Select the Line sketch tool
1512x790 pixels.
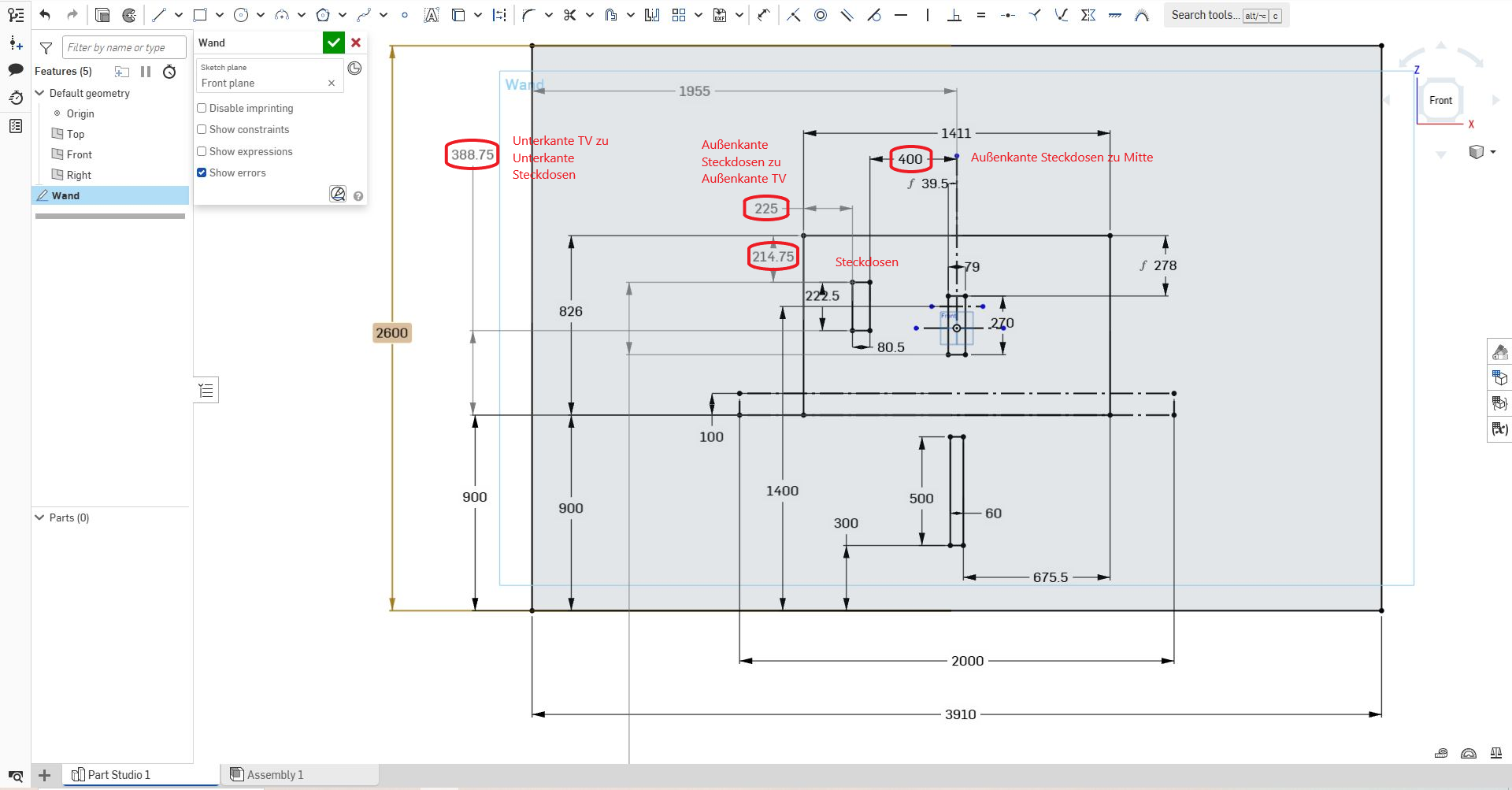point(159,15)
